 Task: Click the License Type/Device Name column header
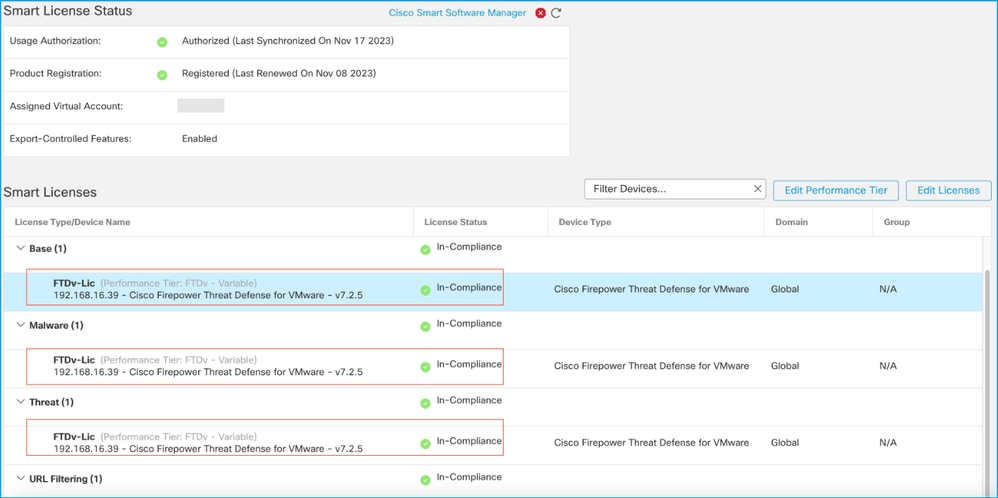(x=73, y=222)
